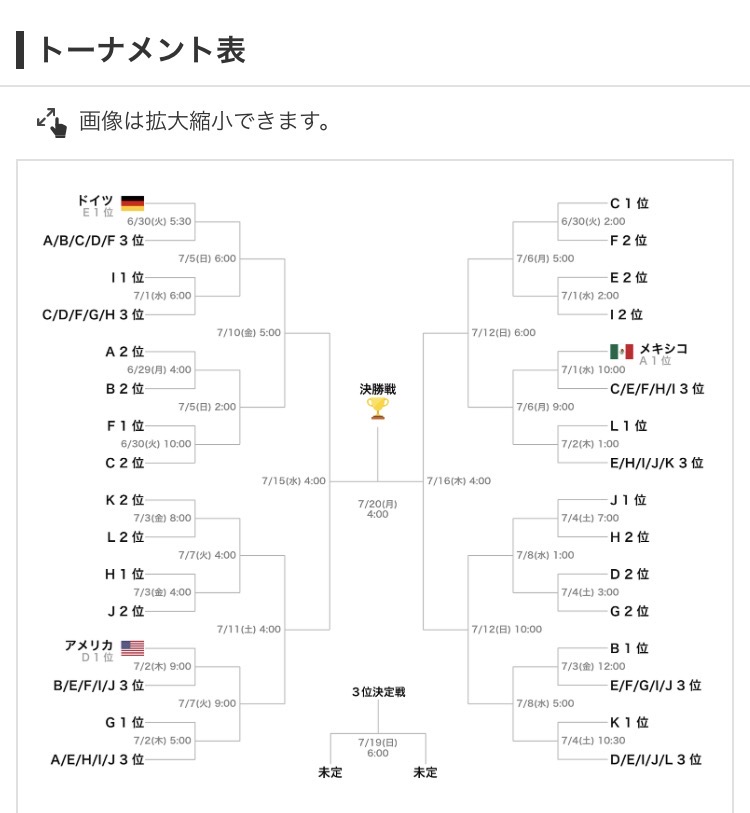Click the USA flag next to アメリカ

coord(132,648)
